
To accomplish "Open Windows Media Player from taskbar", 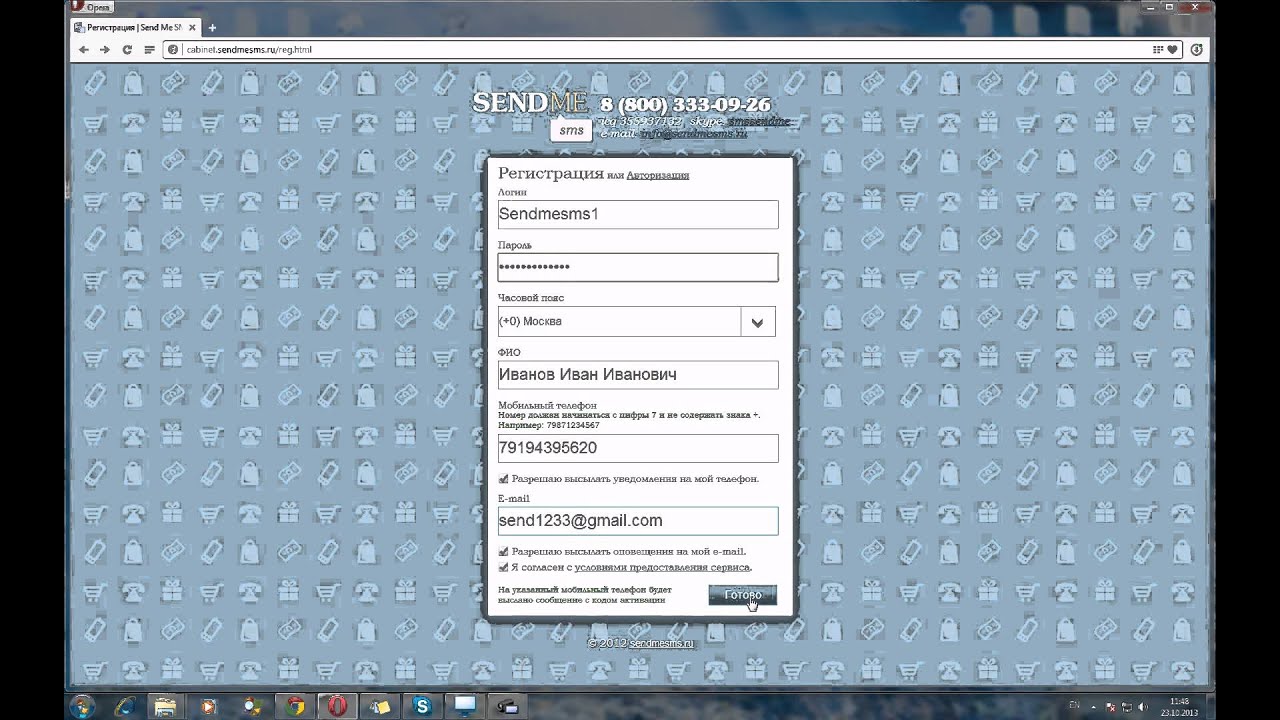I will 209,706.
